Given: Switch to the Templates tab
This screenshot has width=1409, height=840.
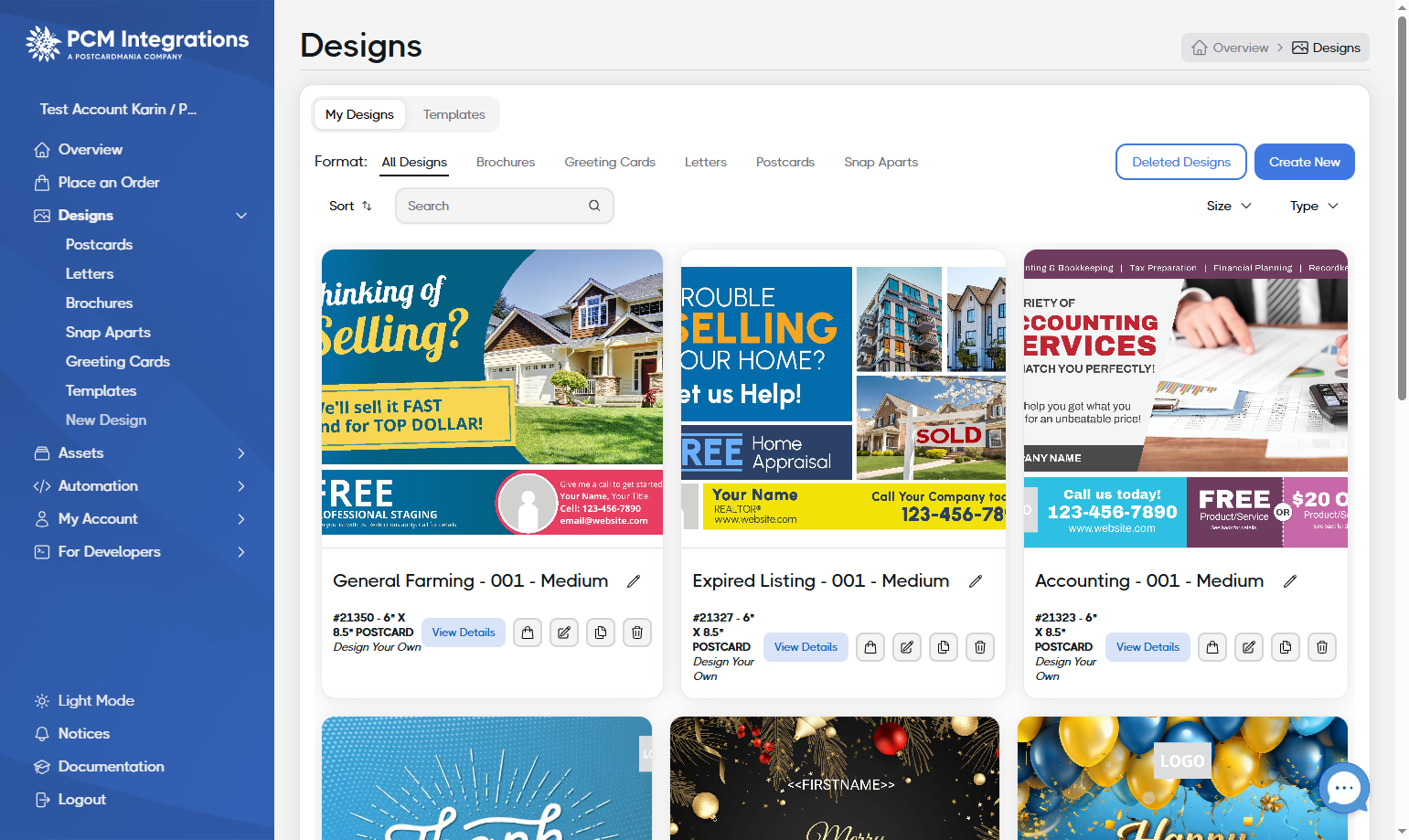Looking at the screenshot, I should click(x=454, y=114).
